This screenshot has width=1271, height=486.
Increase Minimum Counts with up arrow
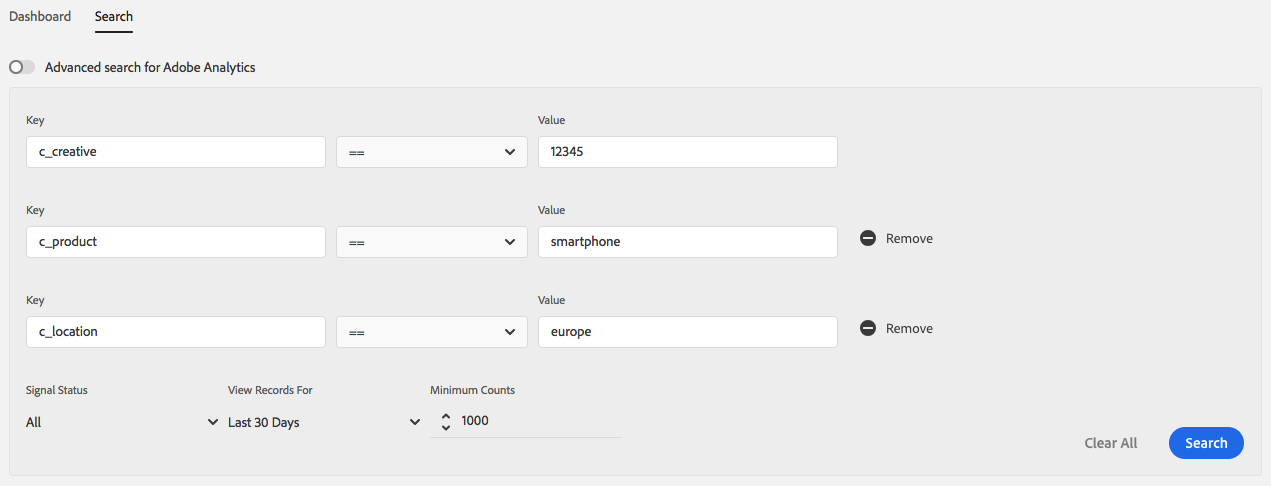click(446, 416)
